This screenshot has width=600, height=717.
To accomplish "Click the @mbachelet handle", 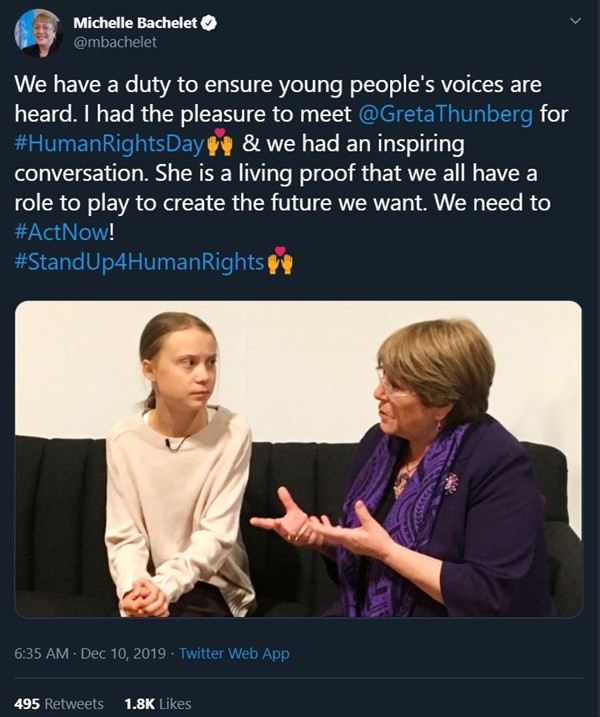I will [x=115, y=42].
